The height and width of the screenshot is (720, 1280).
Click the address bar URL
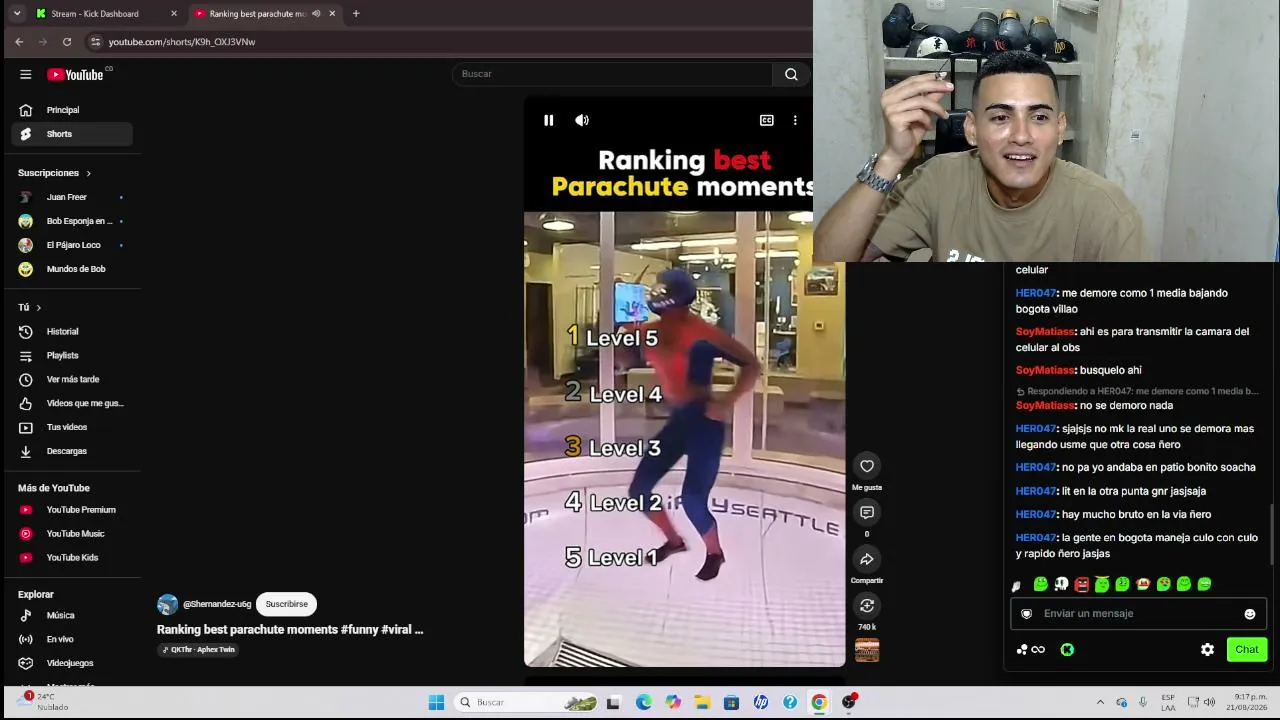[x=182, y=42]
